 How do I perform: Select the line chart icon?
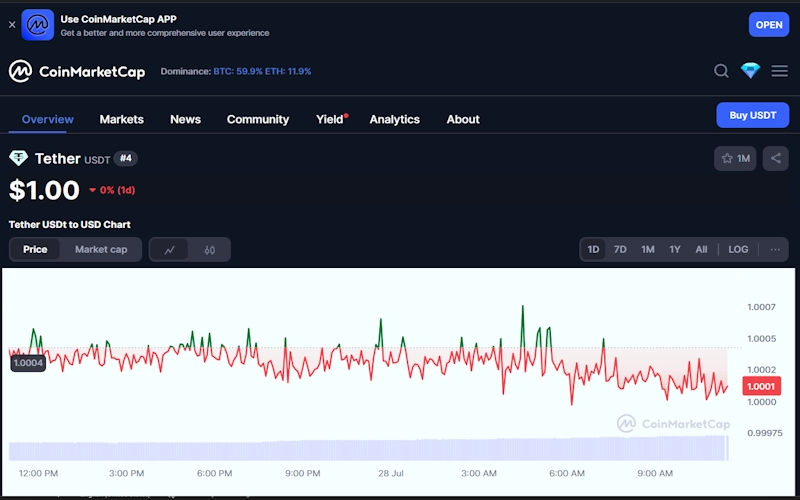(169, 250)
